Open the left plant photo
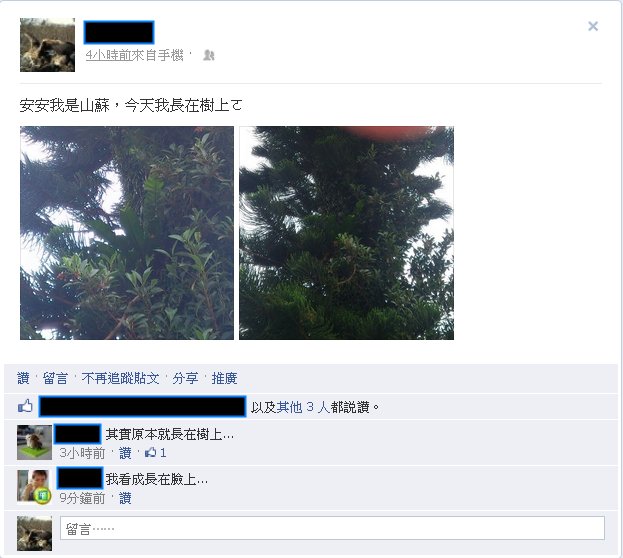Image resolution: width=623 pixels, height=558 pixels. click(x=127, y=233)
